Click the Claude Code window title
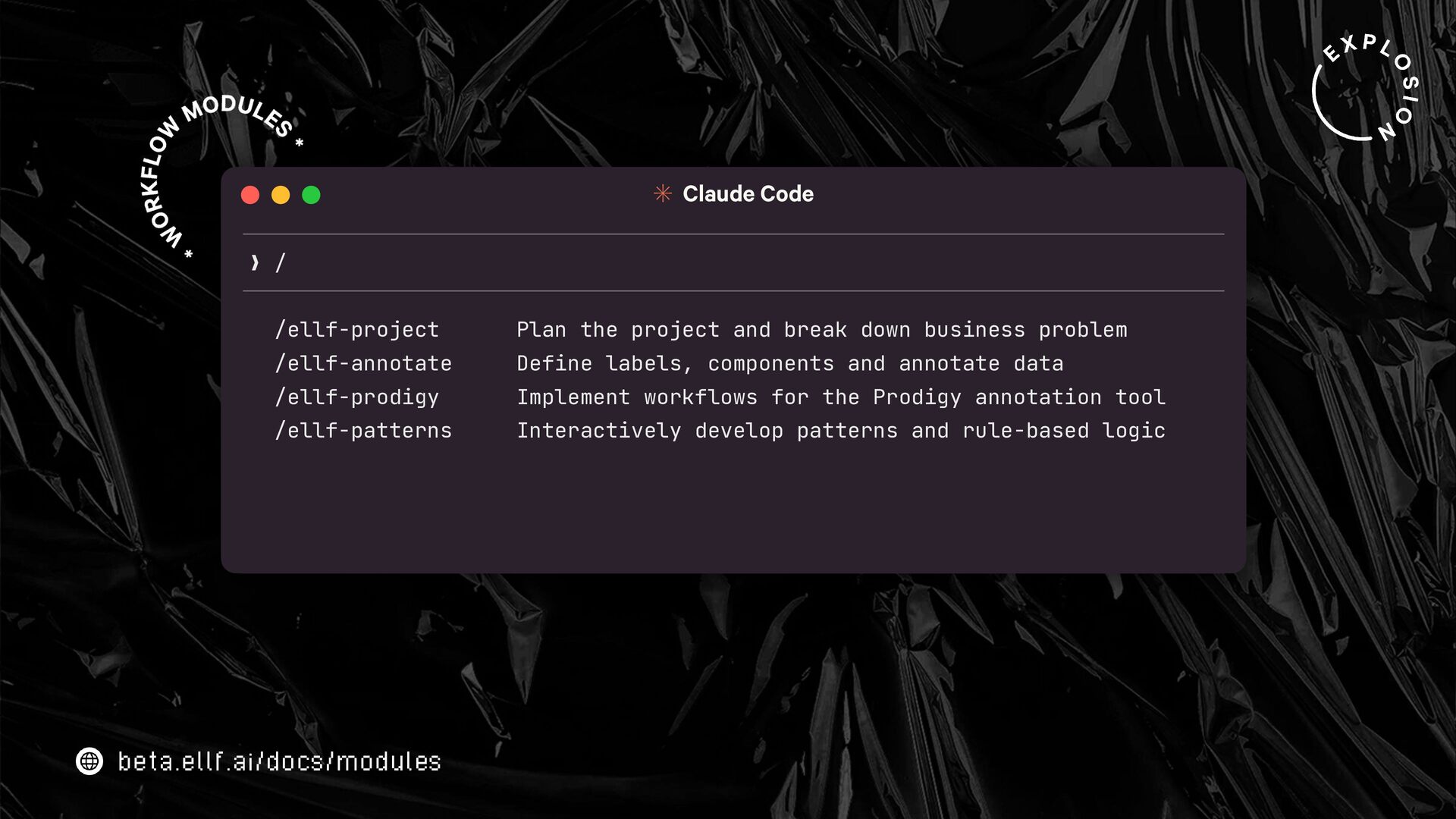Image resolution: width=1456 pixels, height=819 pixels. tap(747, 194)
